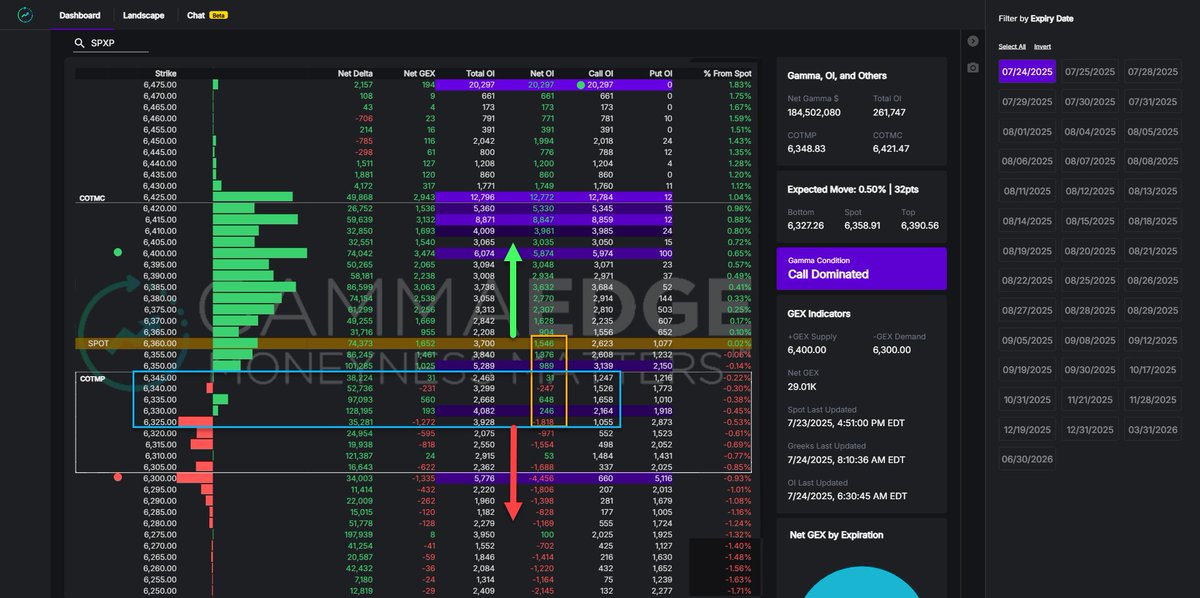The height and width of the screenshot is (598, 1200).
Task: Click the Strike column header
Action: [x=166, y=73]
